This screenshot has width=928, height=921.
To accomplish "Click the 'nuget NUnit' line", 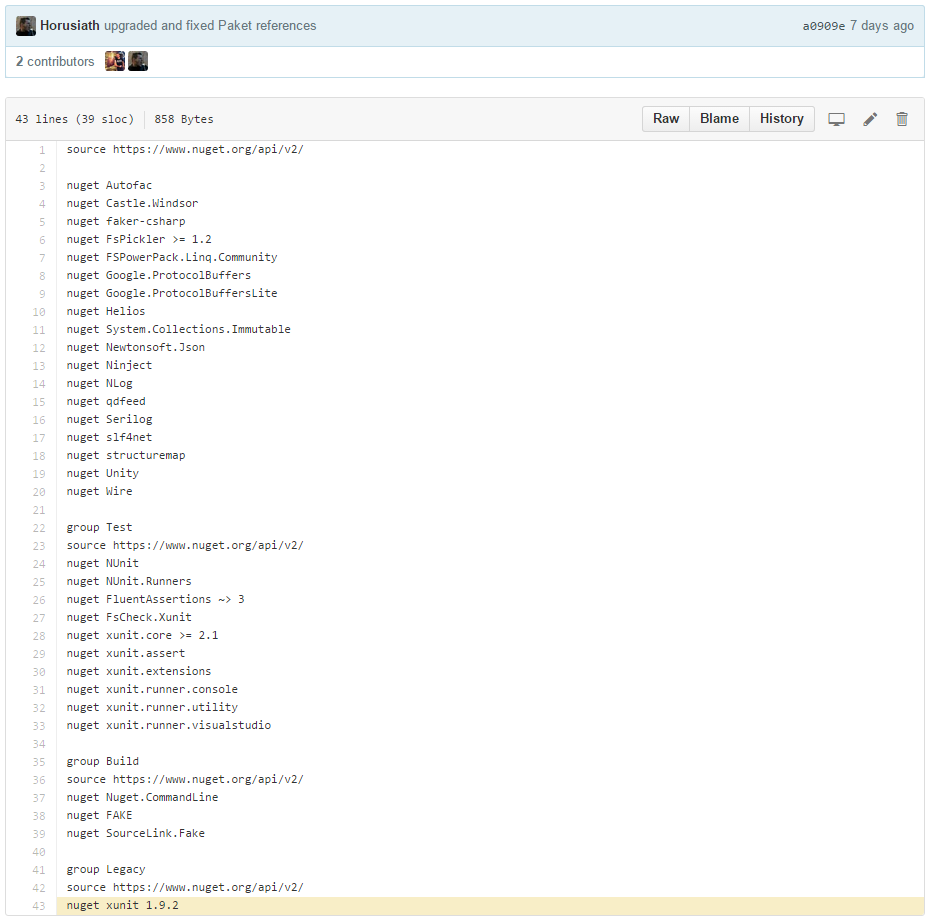I will [103, 563].
